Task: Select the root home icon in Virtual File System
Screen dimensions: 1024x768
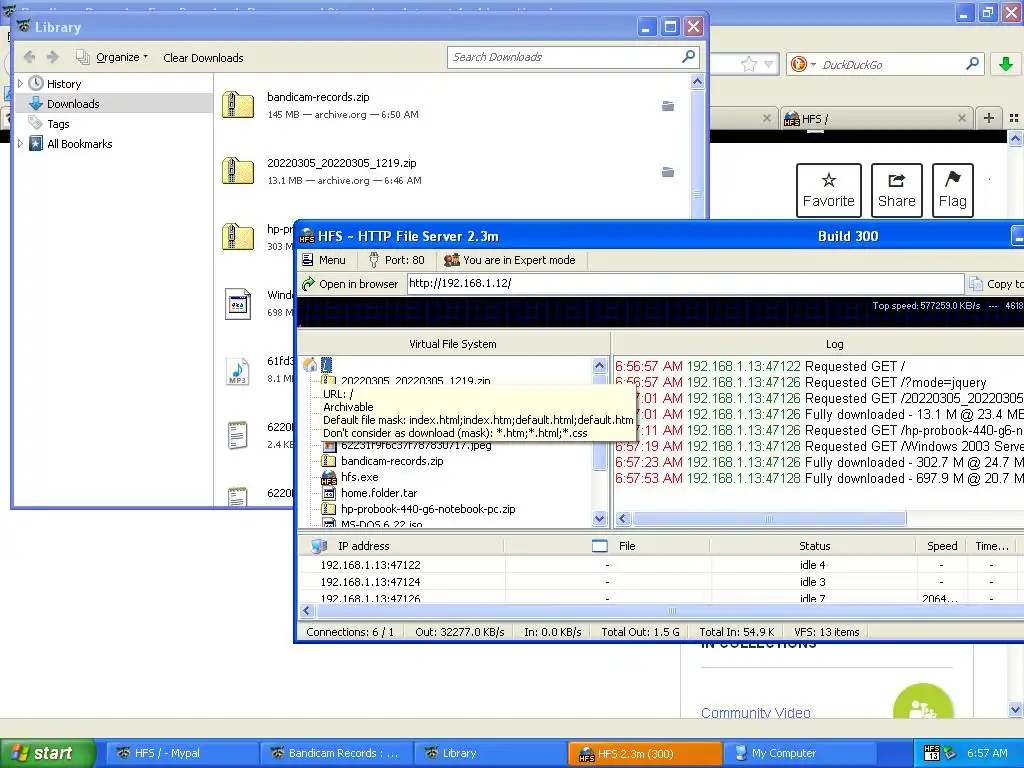Action: (x=310, y=364)
